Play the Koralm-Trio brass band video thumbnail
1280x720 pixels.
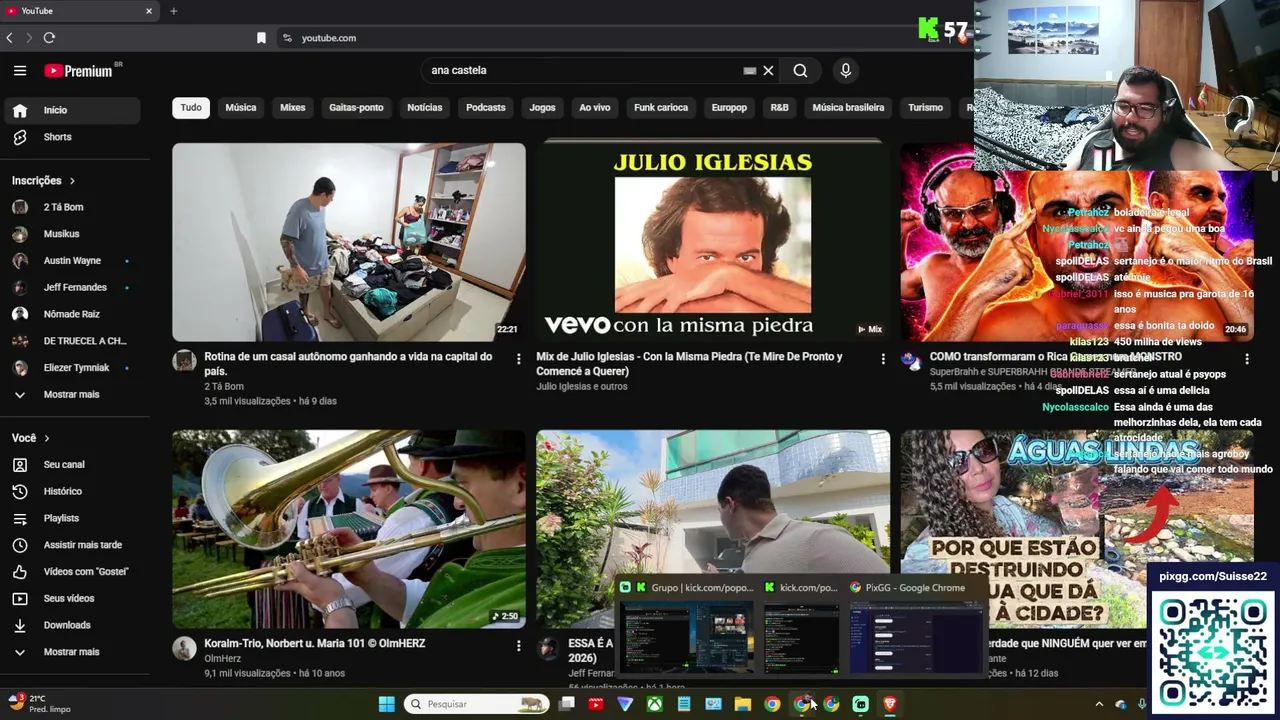coord(349,529)
